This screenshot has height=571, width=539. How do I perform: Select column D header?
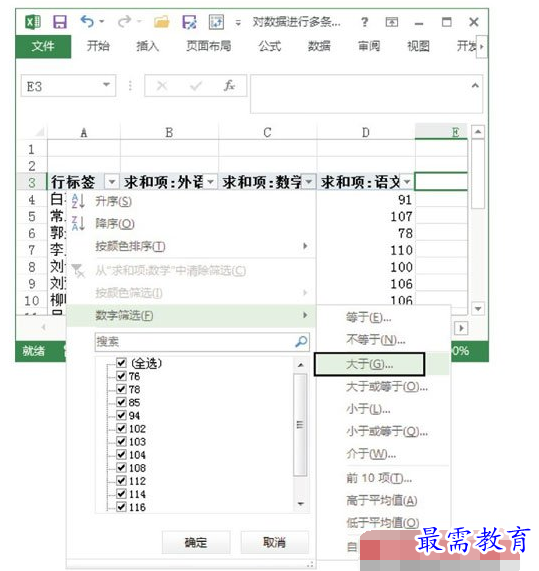366,132
